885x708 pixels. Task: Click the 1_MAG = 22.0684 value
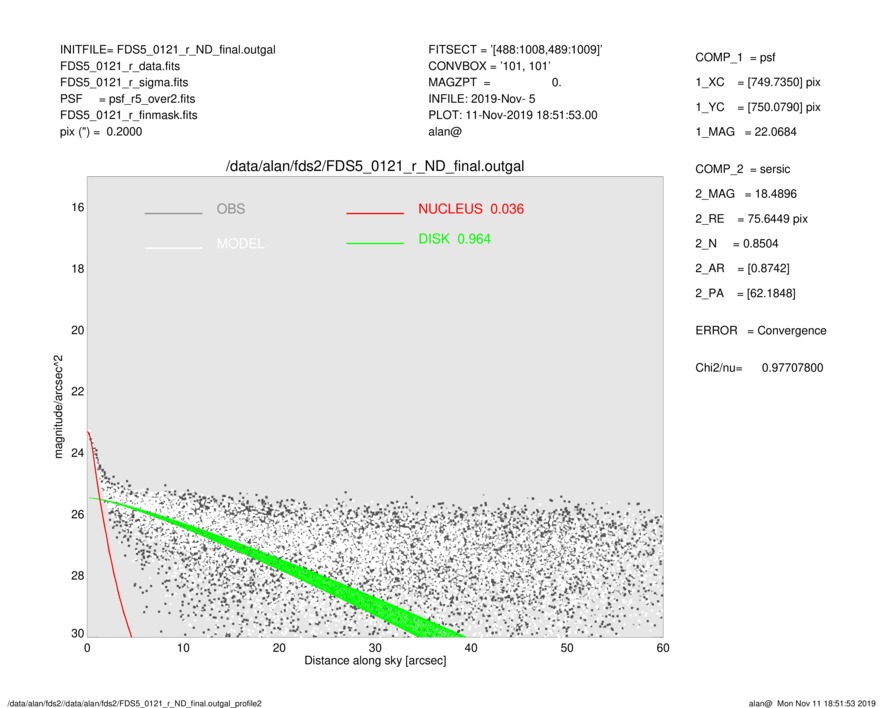point(746,132)
